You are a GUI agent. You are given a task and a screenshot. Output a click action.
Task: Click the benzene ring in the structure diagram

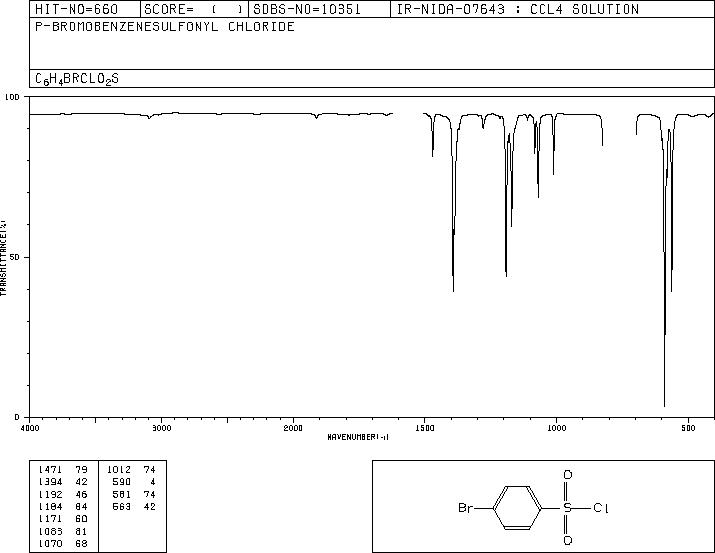tap(518, 507)
